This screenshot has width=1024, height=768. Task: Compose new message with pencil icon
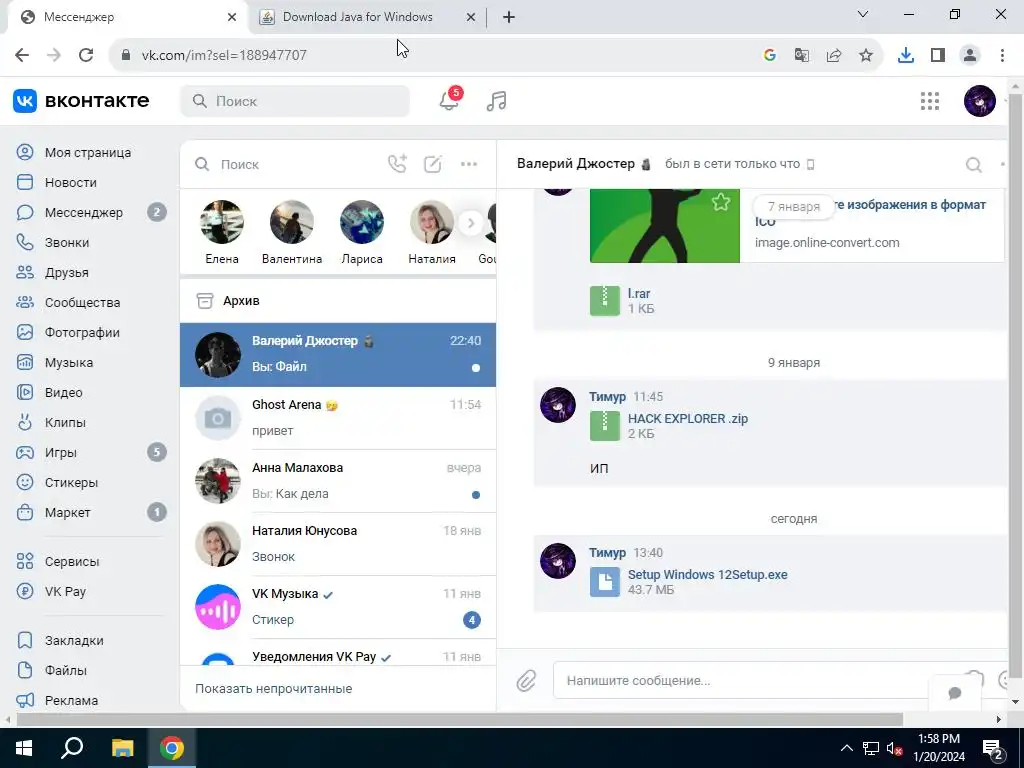(x=433, y=164)
